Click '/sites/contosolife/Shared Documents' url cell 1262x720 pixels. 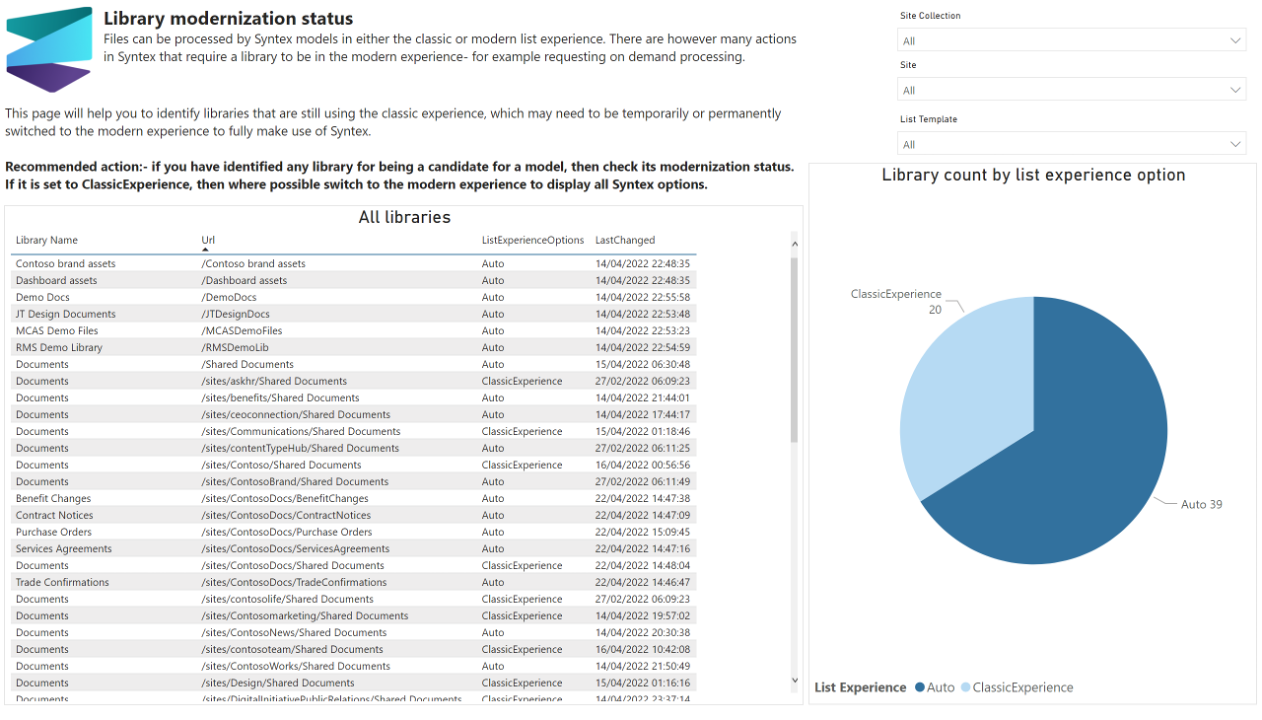point(287,599)
